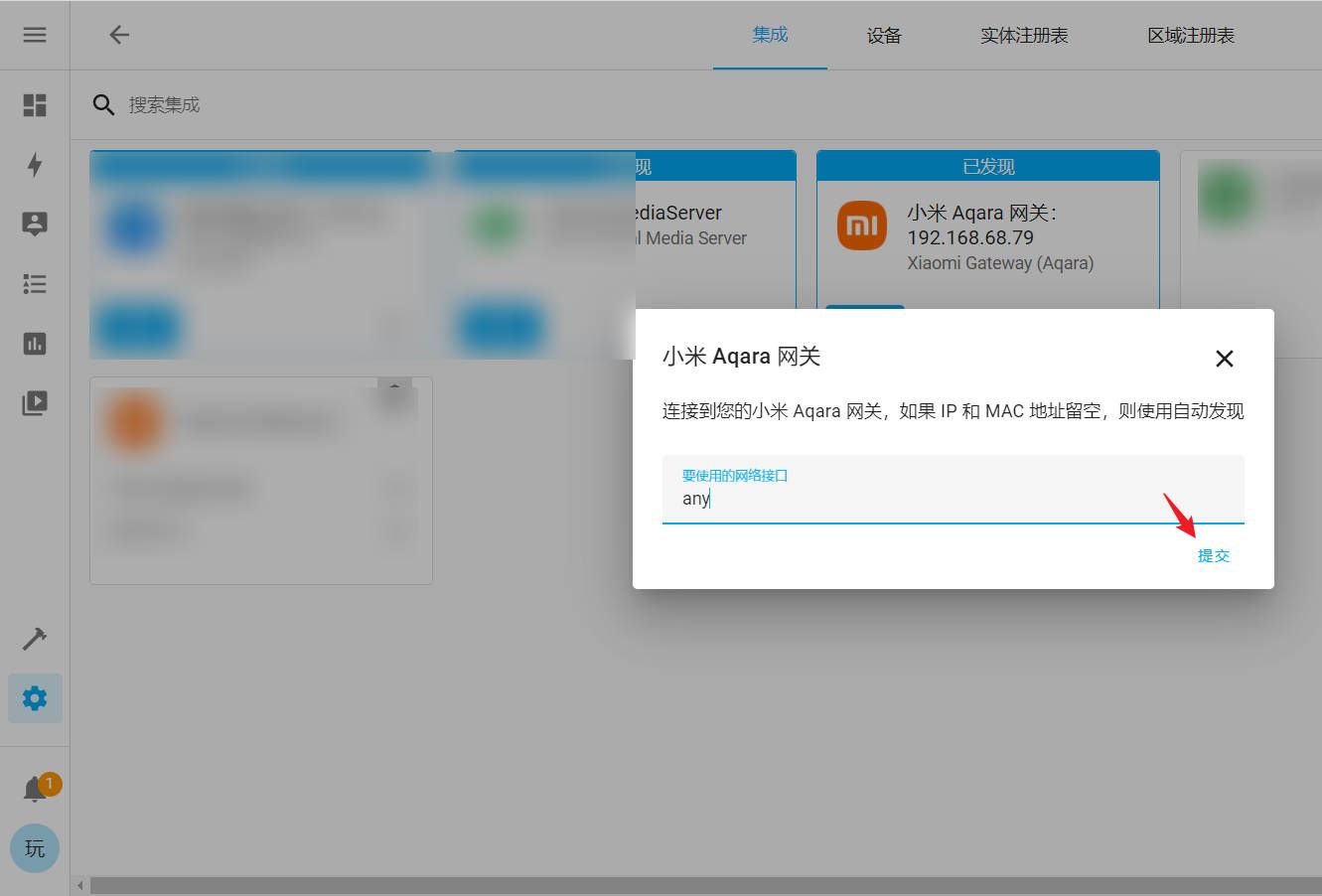Switch to the 实体注册表 tab
1322x896 pixels.
click(1024, 36)
